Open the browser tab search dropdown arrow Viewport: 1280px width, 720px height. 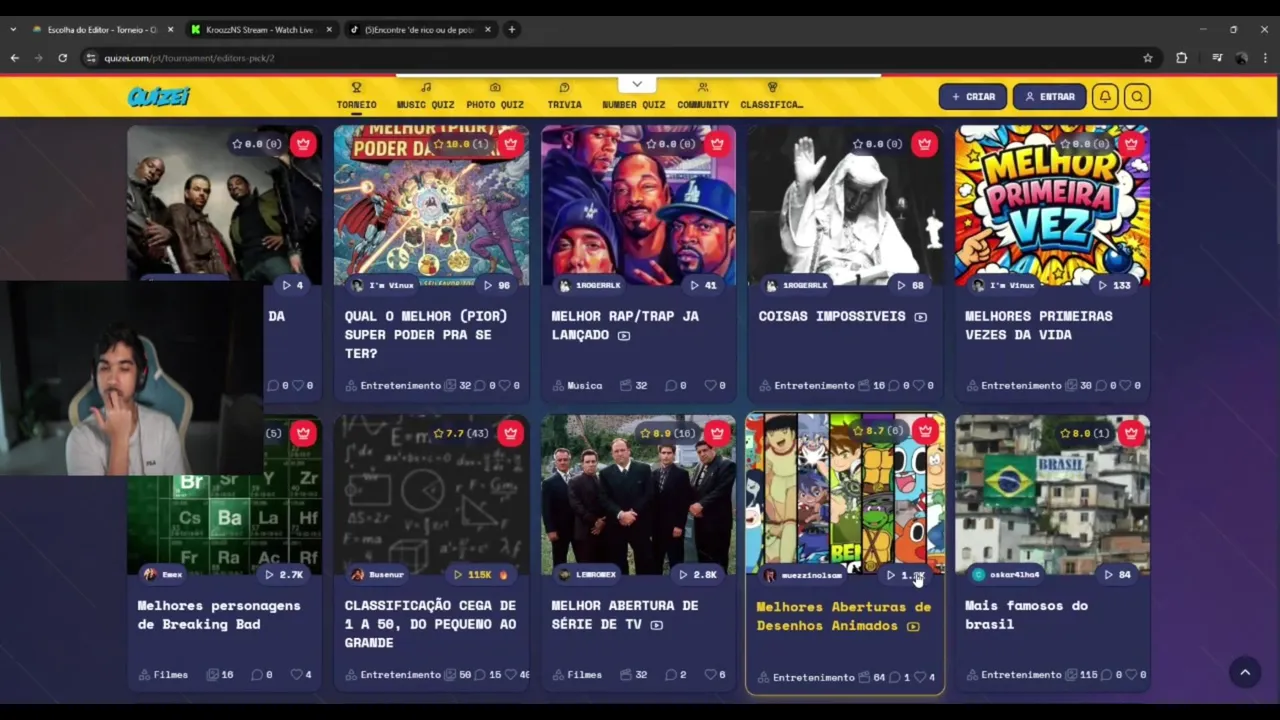click(12, 30)
